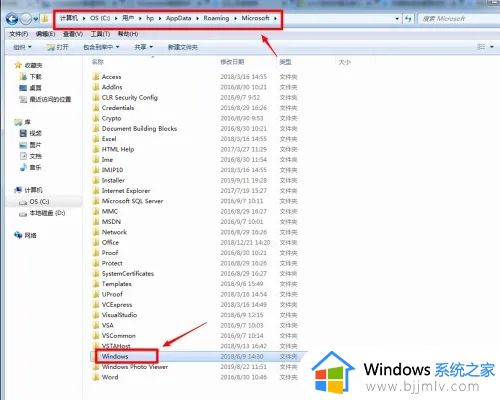Click the Document Building Blocks folder icon
500x400 pixels.
[x=96, y=128]
